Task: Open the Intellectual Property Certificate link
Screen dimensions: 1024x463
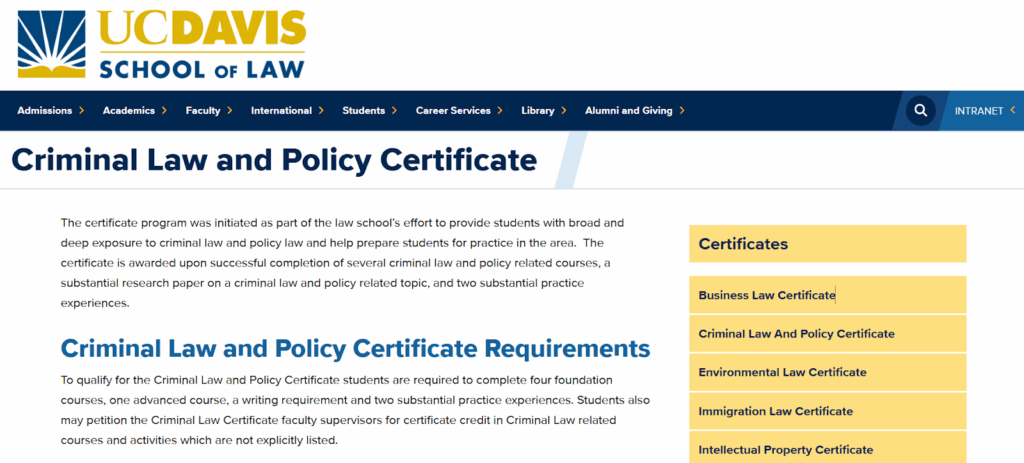Action: click(827, 448)
